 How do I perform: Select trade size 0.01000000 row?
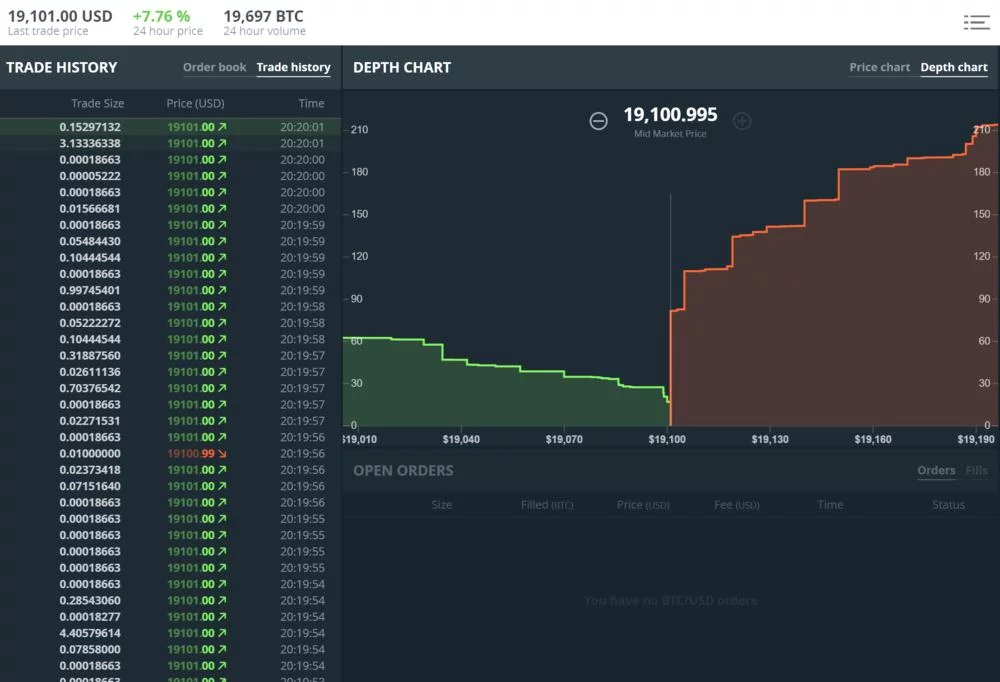tap(170, 454)
